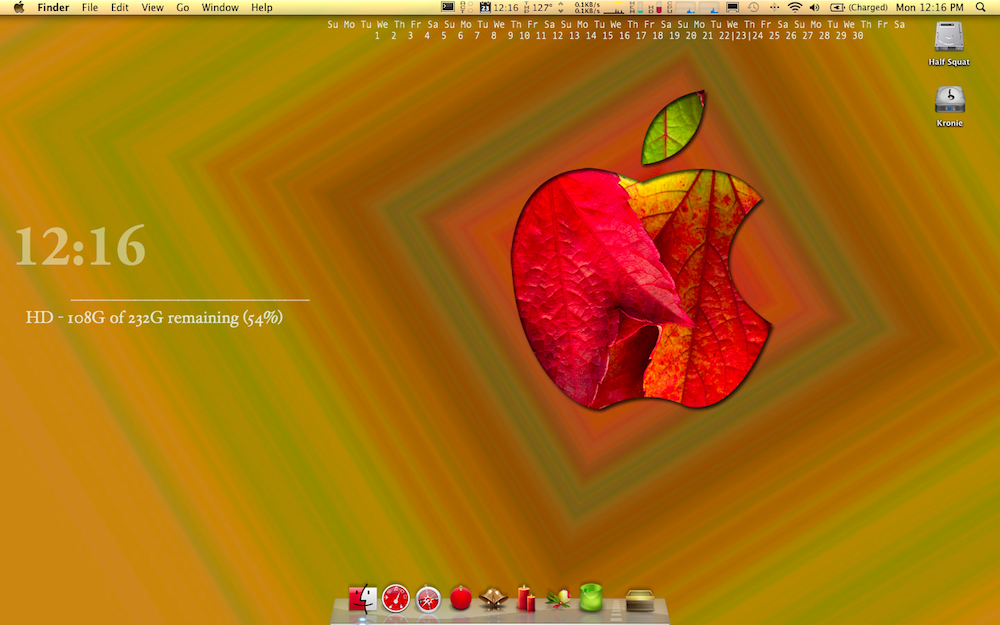The height and width of the screenshot is (625, 1000).
Task: Click the network KB/s speed monitor
Action: 587,7
